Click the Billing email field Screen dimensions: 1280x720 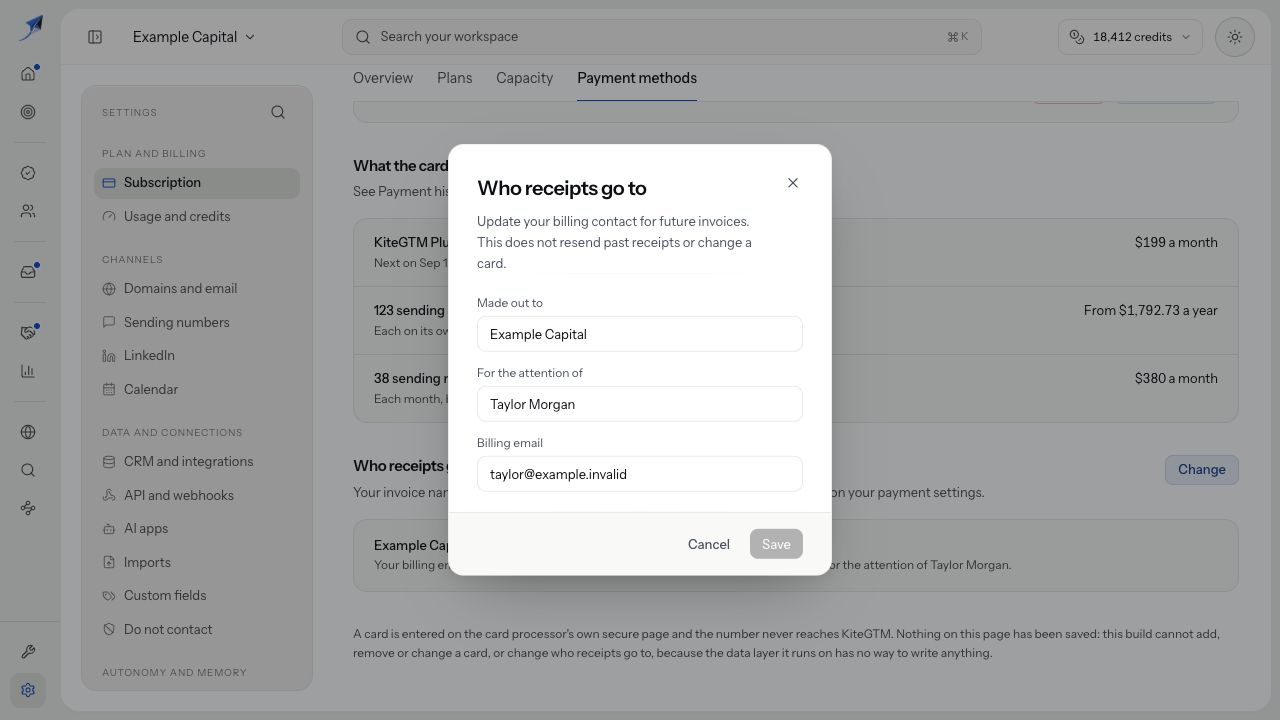coord(640,474)
